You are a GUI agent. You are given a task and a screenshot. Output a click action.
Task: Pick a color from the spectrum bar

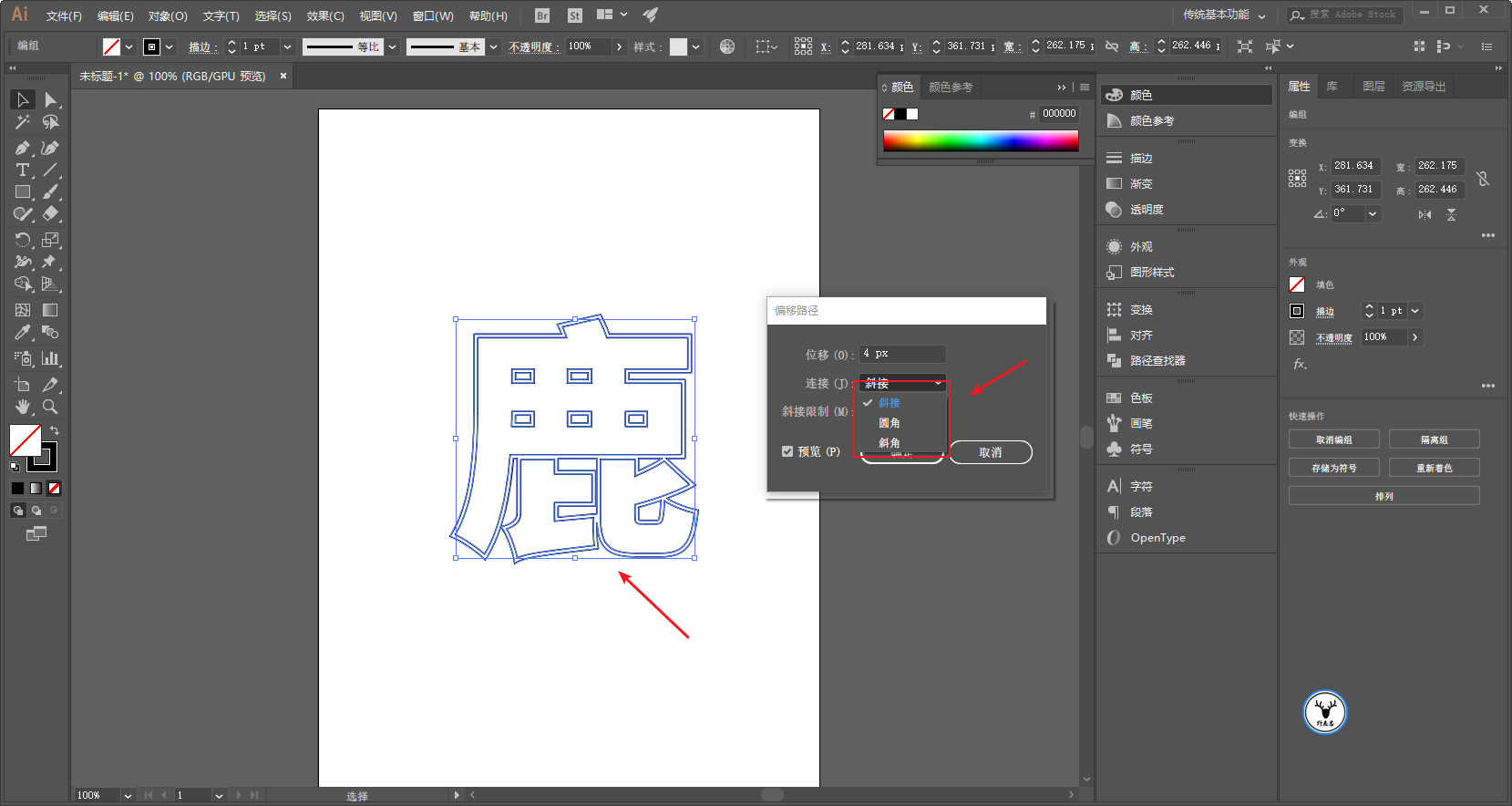981,140
